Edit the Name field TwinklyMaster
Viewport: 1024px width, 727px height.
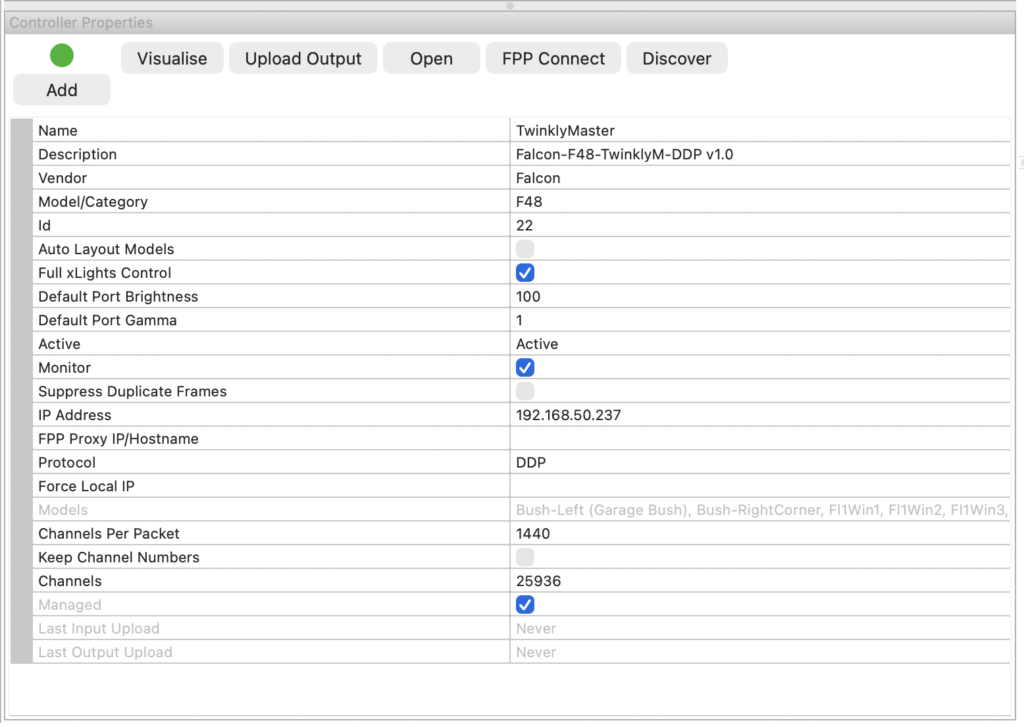click(x=760, y=131)
